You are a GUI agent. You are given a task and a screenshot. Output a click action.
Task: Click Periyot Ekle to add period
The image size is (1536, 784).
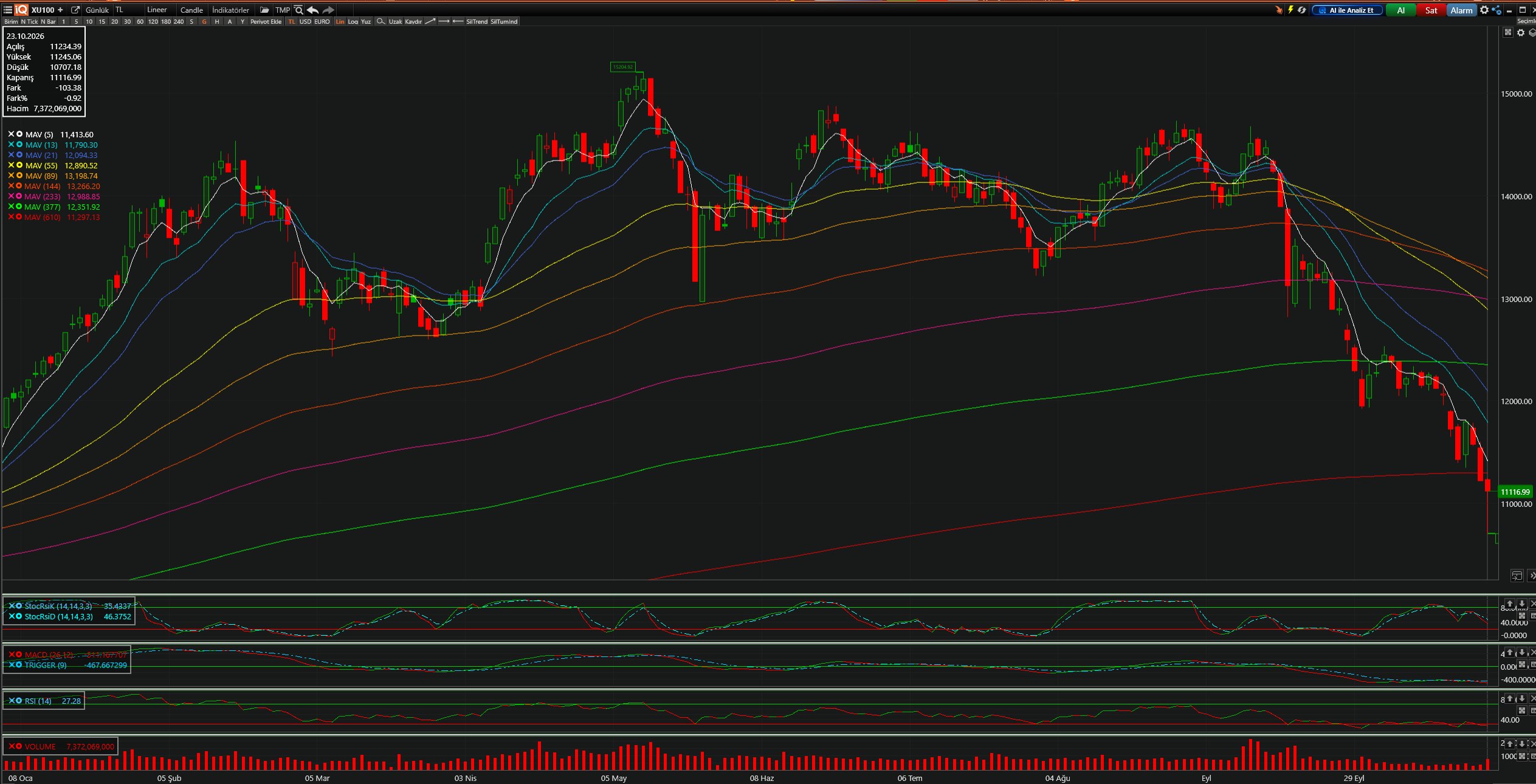266,21
